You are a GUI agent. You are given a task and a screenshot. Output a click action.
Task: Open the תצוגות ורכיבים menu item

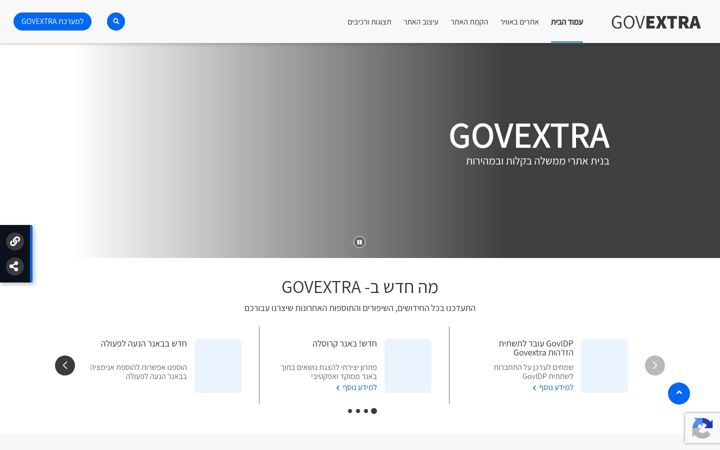click(x=369, y=22)
